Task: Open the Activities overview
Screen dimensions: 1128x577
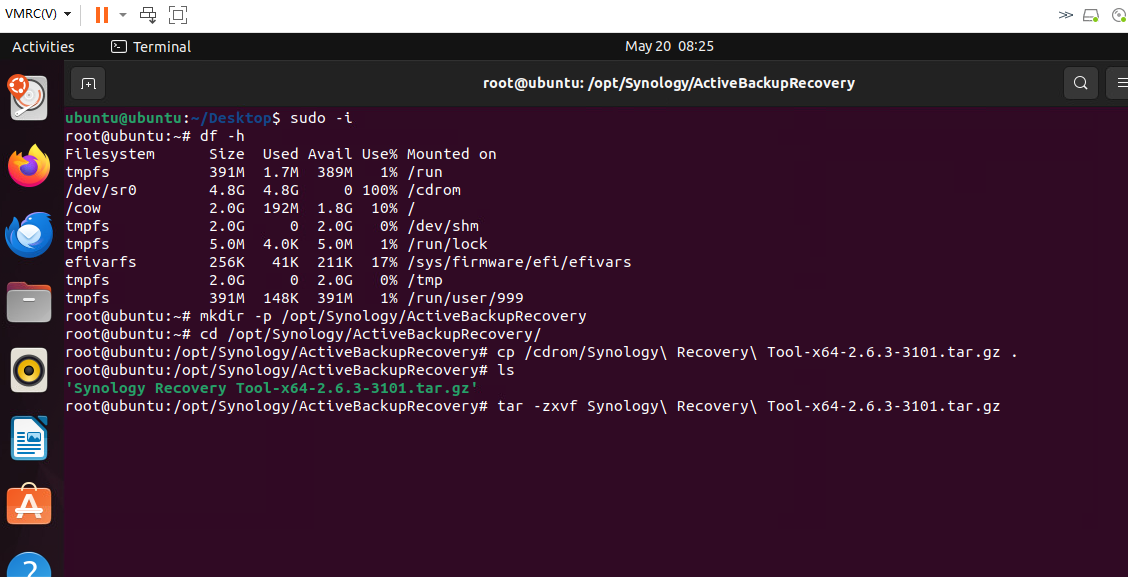Action: coord(43,47)
